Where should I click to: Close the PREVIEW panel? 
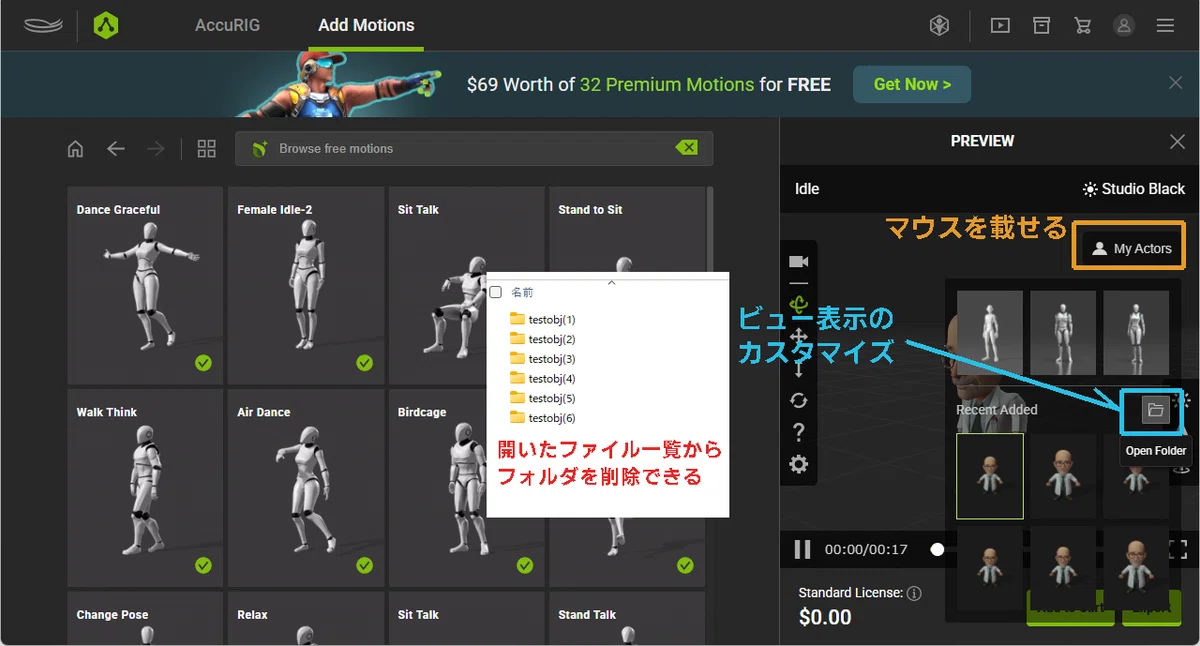pyautogui.click(x=1177, y=142)
